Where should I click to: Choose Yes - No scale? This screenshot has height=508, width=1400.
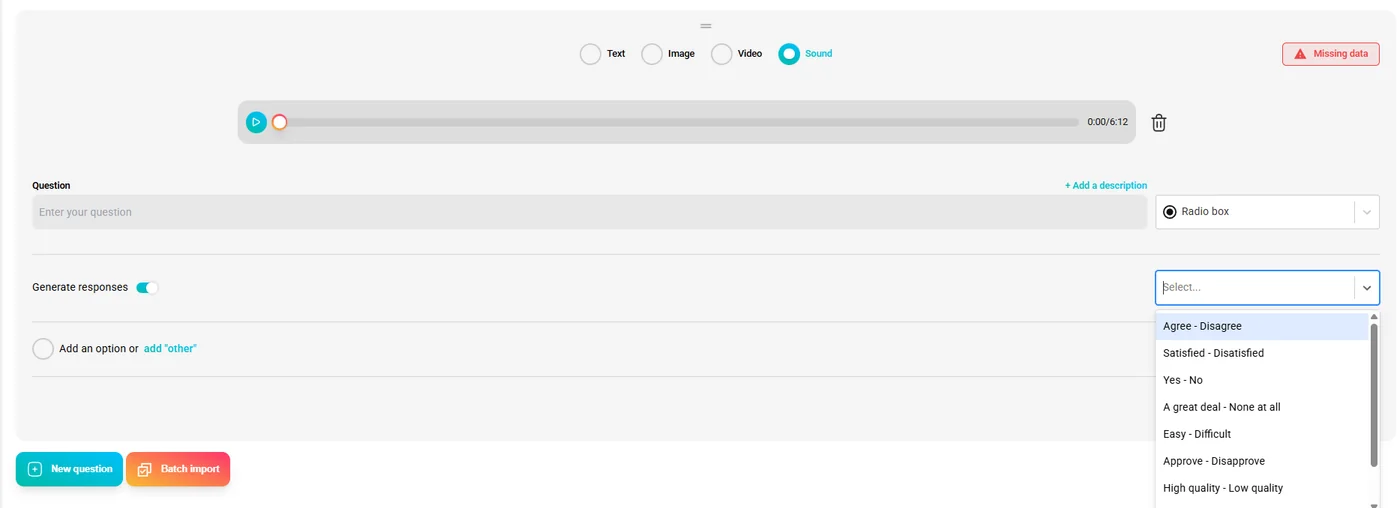click(1262, 380)
